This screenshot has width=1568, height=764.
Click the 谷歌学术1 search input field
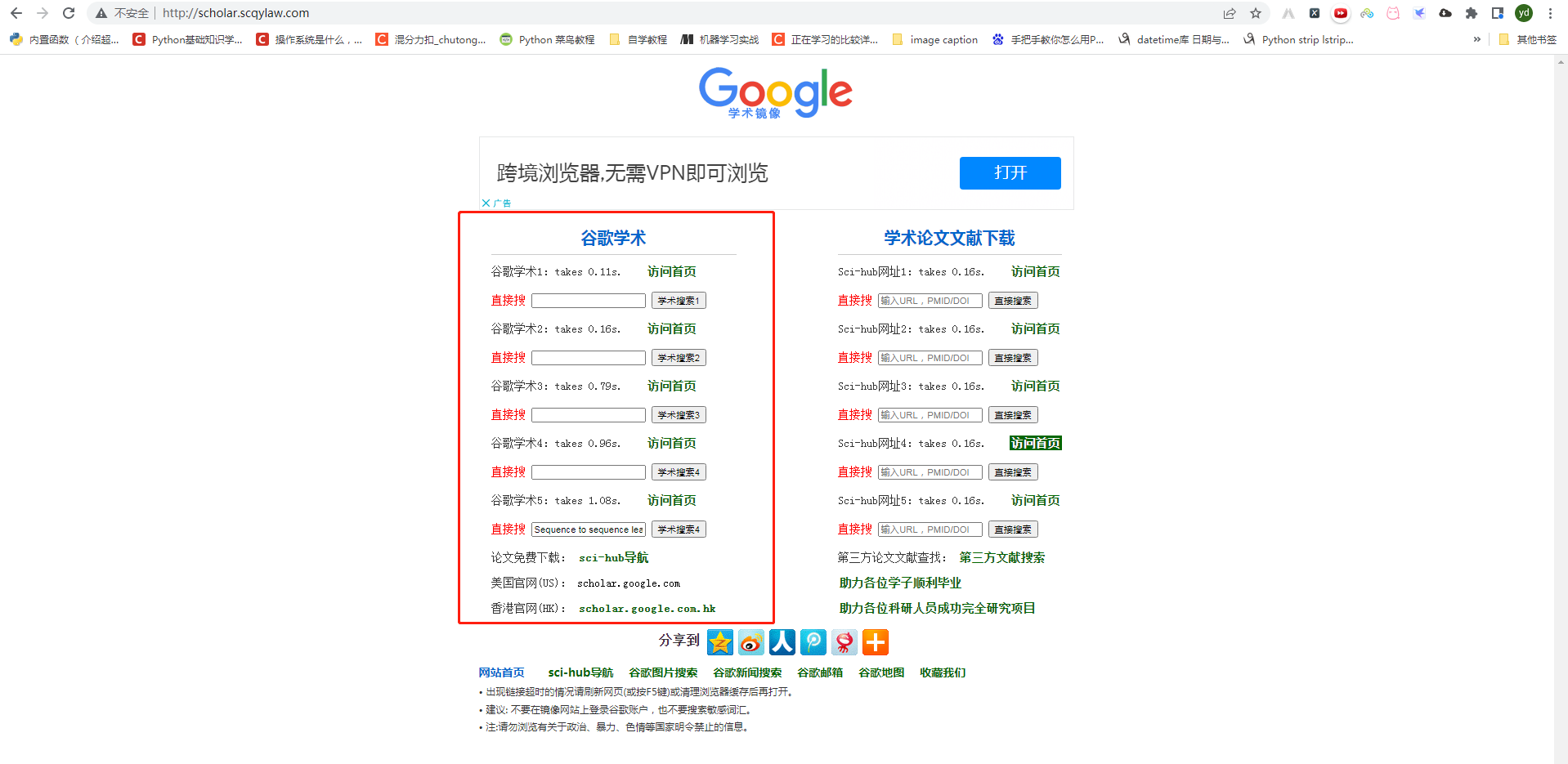coord(589,301)
